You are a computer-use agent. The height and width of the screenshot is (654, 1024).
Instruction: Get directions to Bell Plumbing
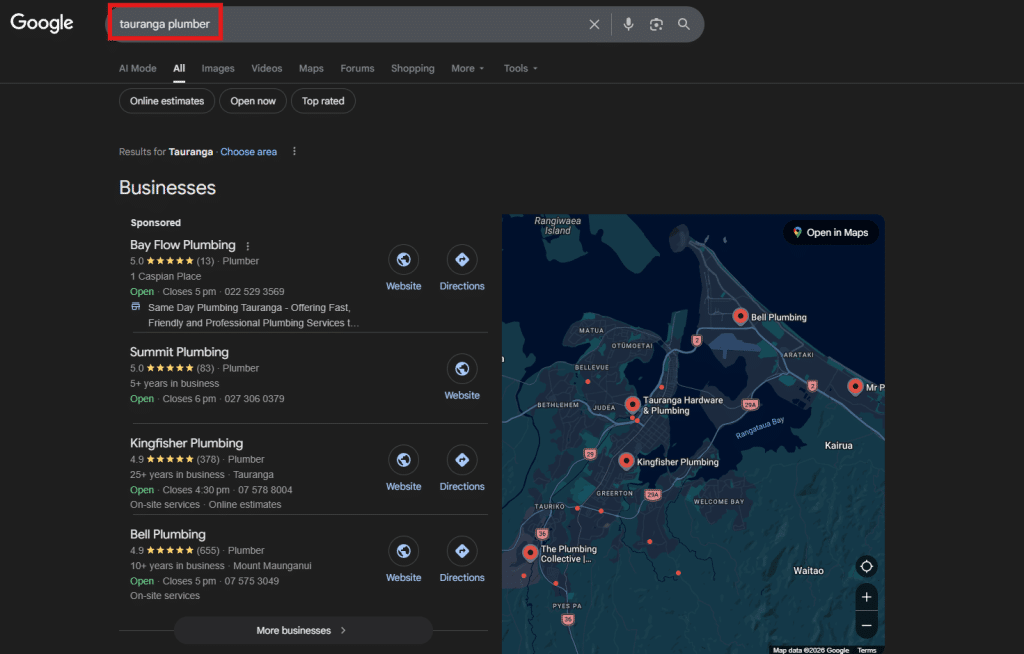coord(462,551)
